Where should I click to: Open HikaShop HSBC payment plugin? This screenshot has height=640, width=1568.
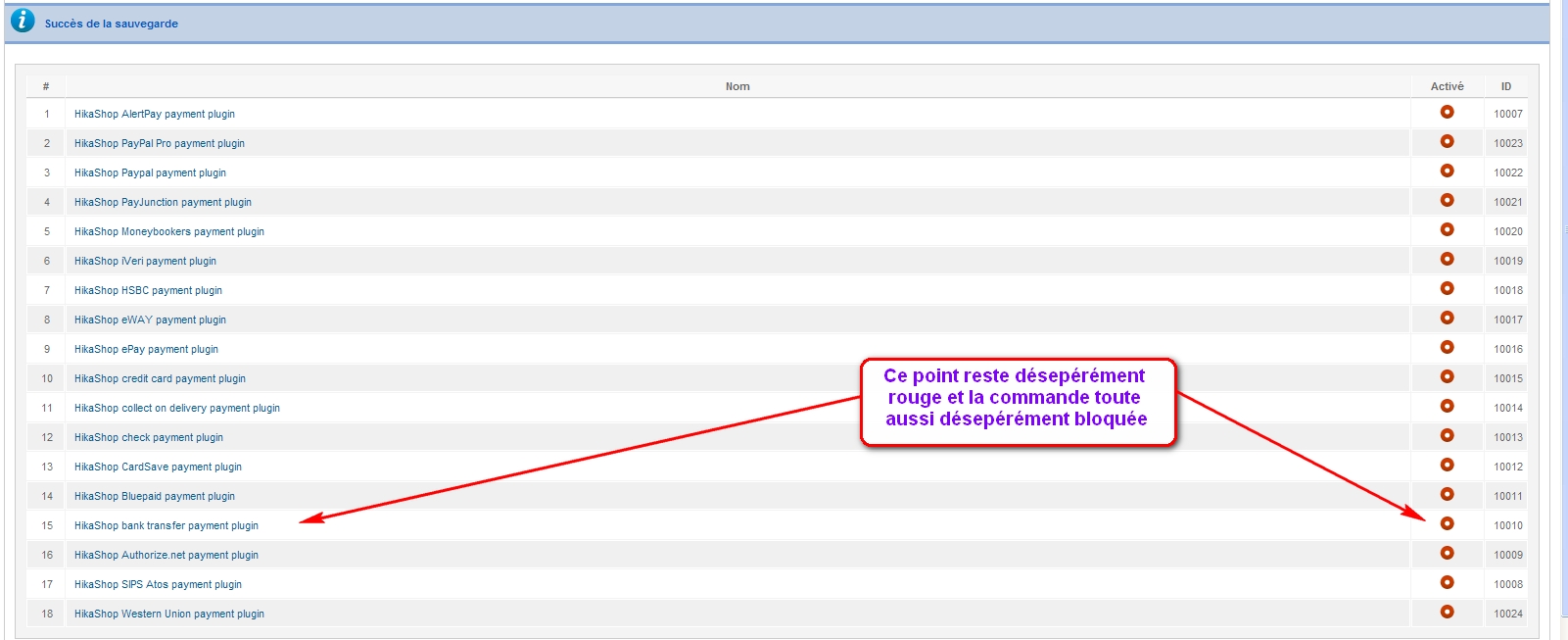pos(148,291)
